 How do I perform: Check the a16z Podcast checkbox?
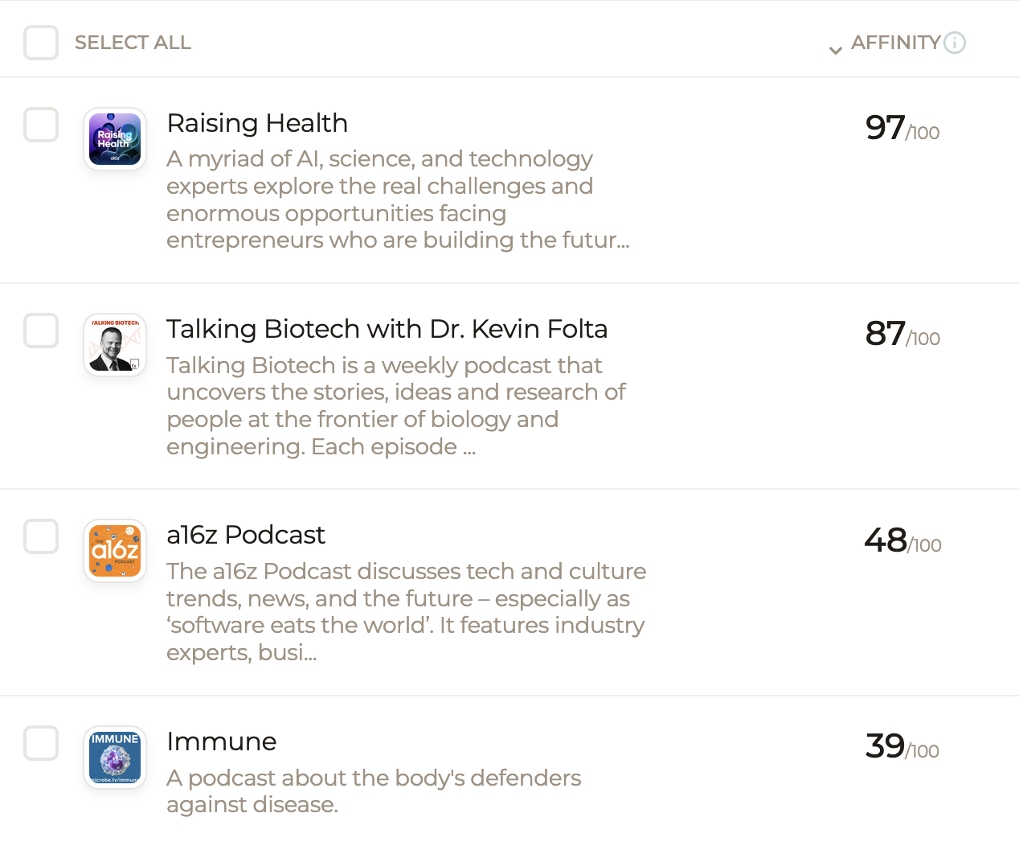click(41, 536)
